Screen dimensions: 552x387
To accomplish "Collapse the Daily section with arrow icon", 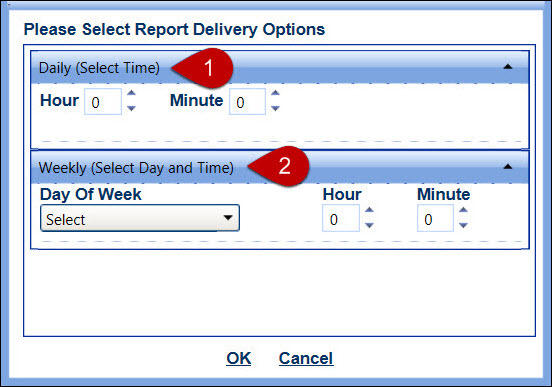I will [x=508, y=67].
